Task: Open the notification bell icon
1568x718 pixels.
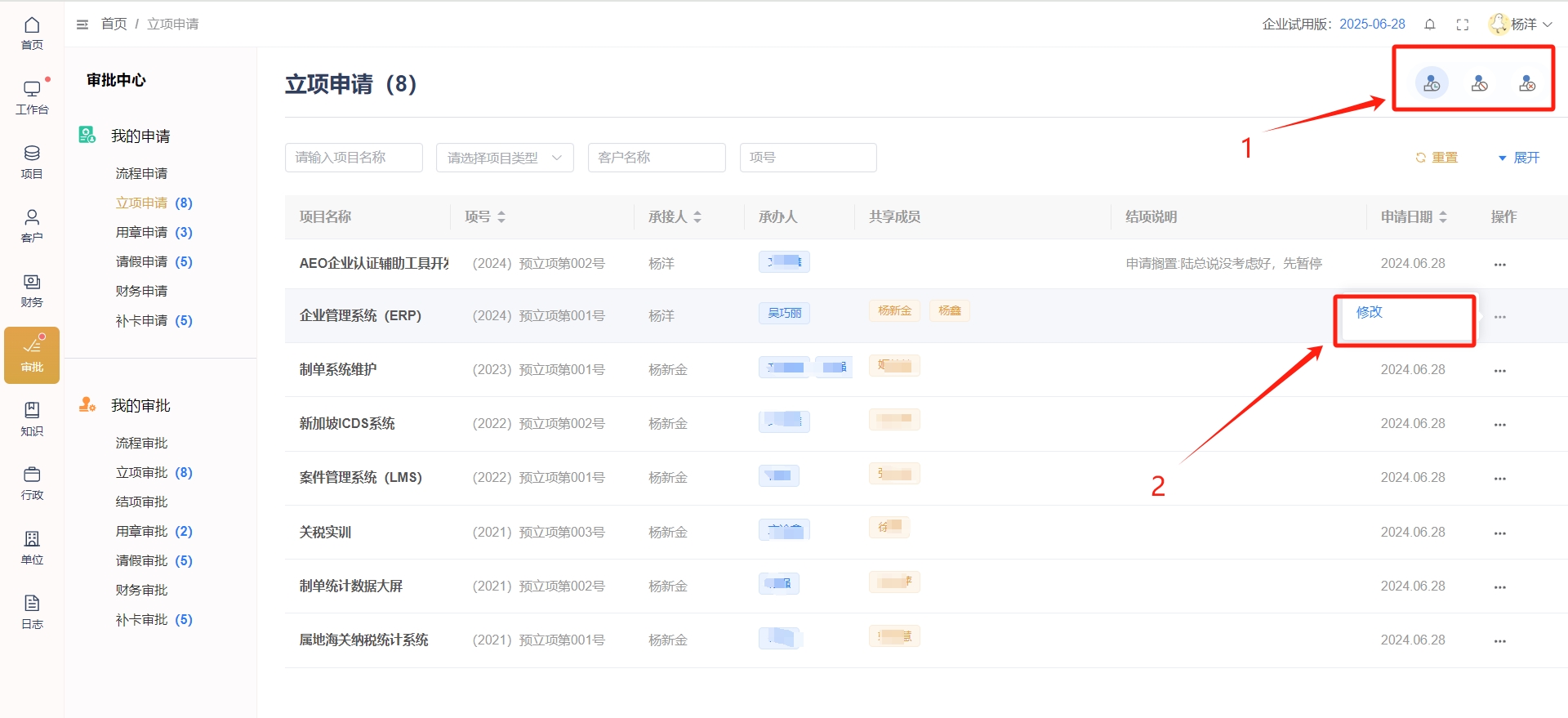Action: tap(1430, 25)
